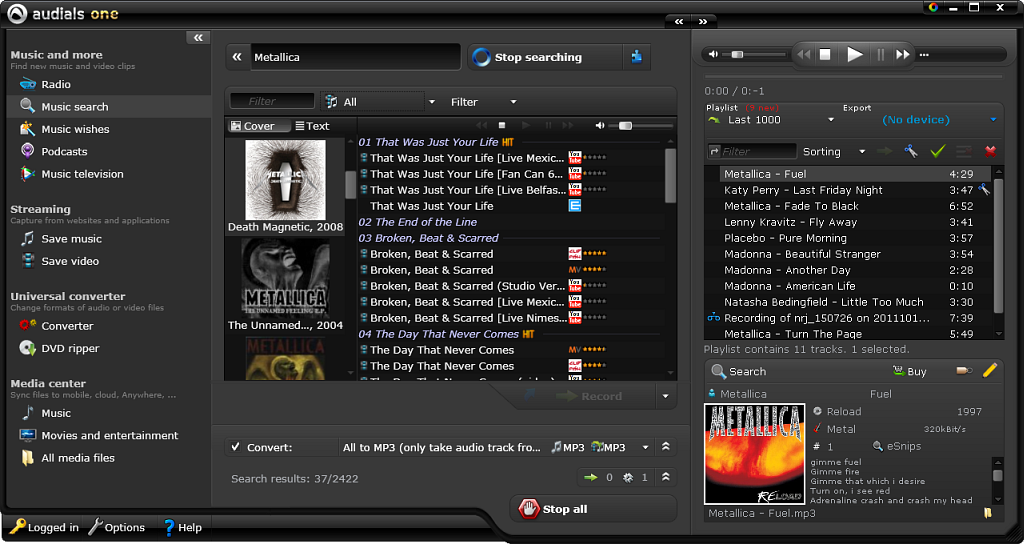Collapse the left sidebar panel
The height and width of the screenshot is (544, 1024).
coord(198,38)
